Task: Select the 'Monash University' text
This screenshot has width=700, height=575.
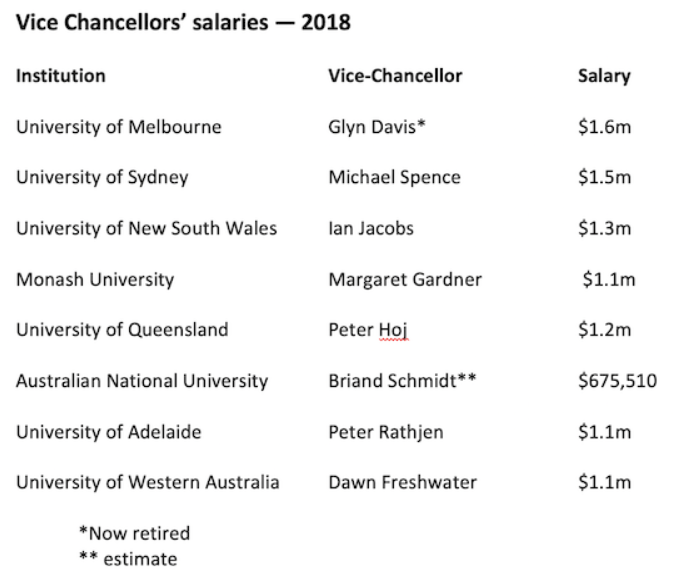Action: click(x=94, y=279)
